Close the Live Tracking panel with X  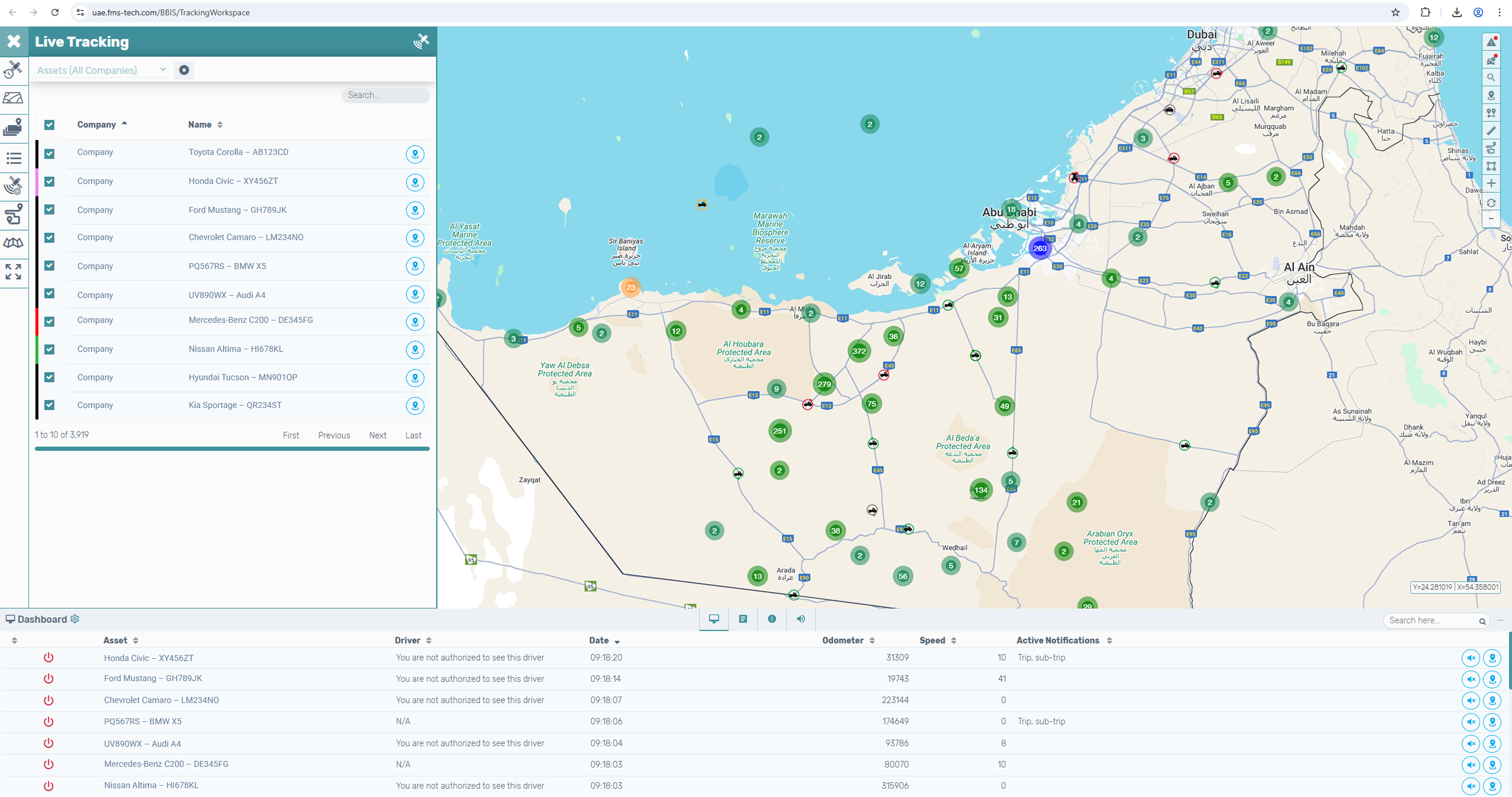pyautogui.click(x=14, y=41)
